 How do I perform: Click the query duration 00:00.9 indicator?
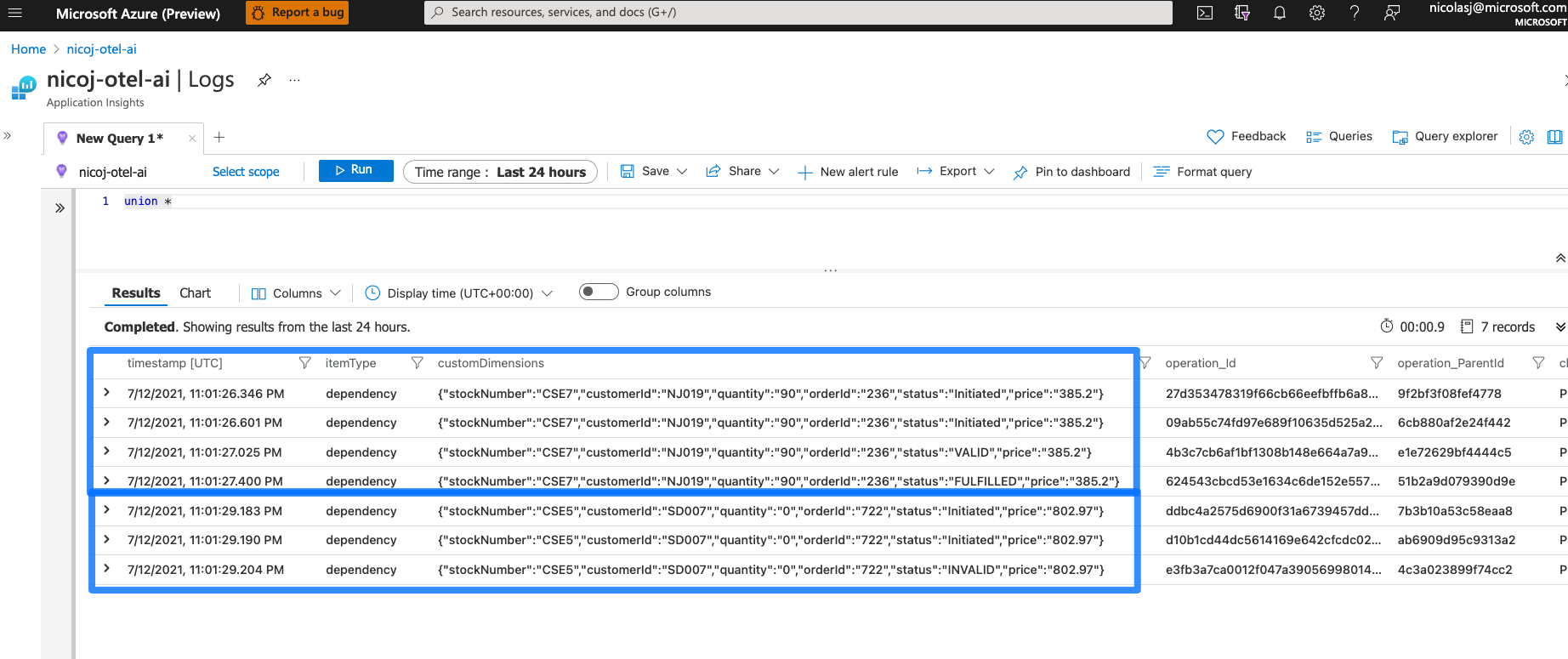click(x=1412, y=327)
